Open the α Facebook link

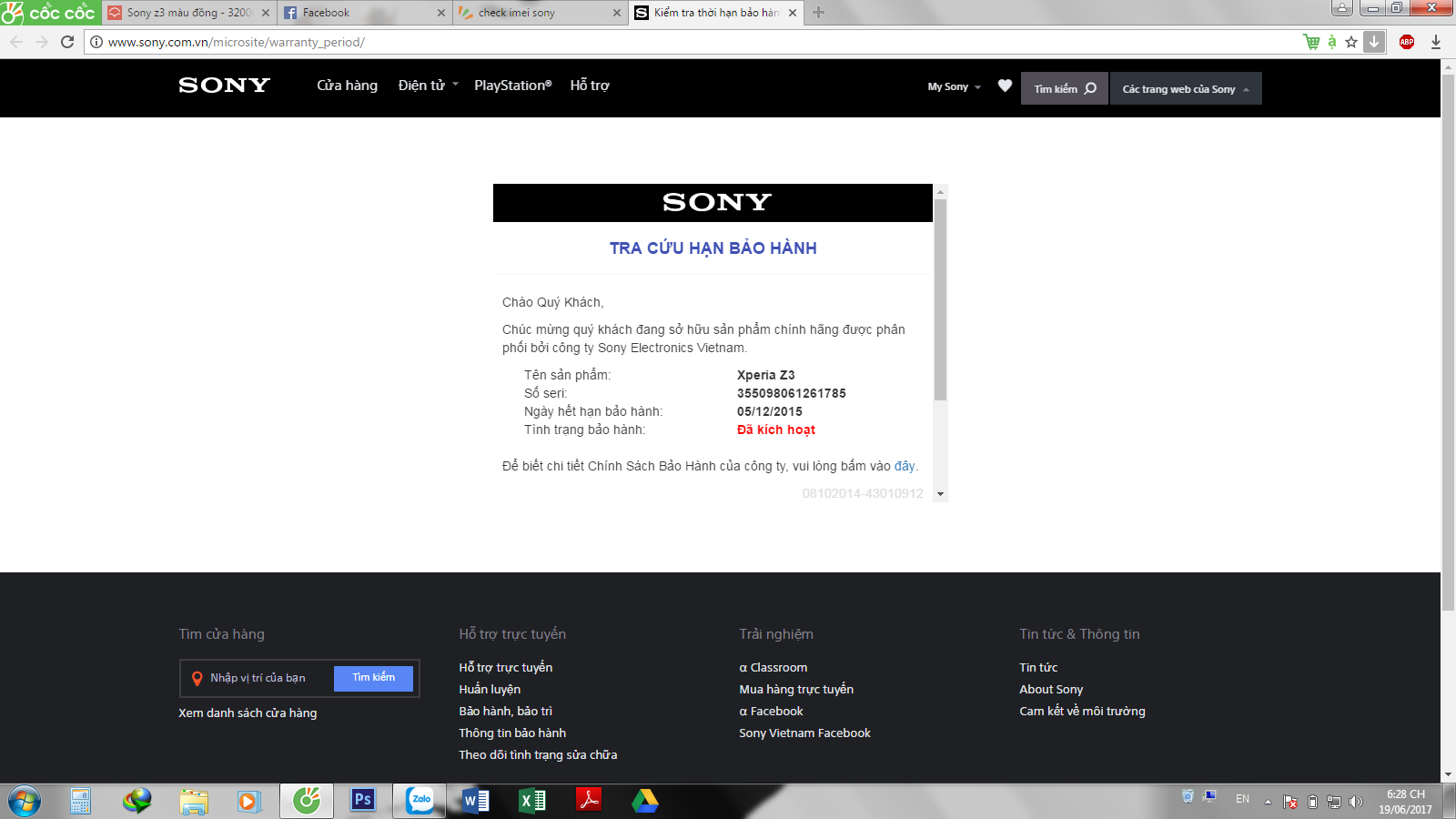click(772, 711)
